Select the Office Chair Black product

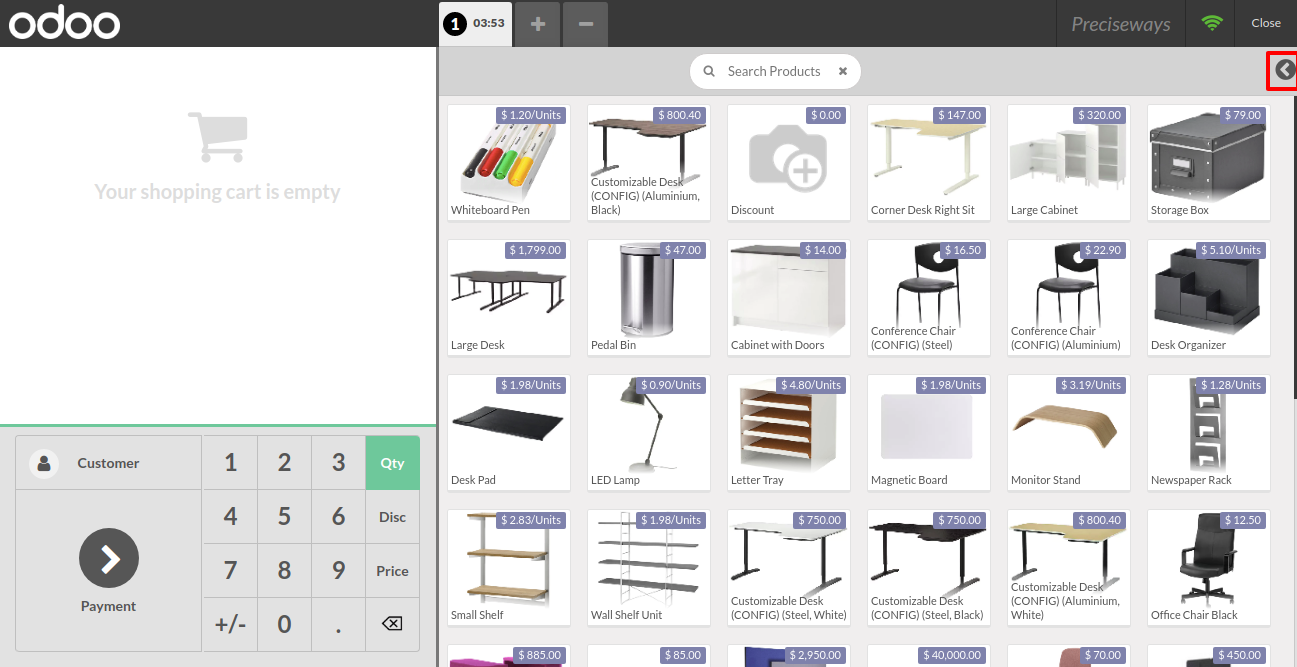pyautogui.click(x=1209, y=568)
